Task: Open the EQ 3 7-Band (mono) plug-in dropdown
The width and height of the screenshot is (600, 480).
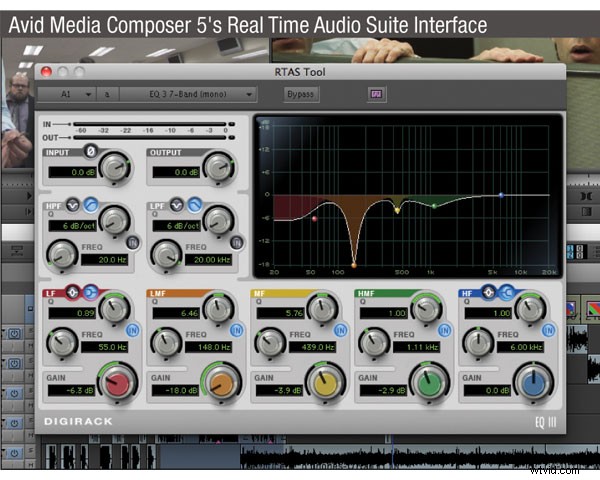Action: click(x=188, y=94)
